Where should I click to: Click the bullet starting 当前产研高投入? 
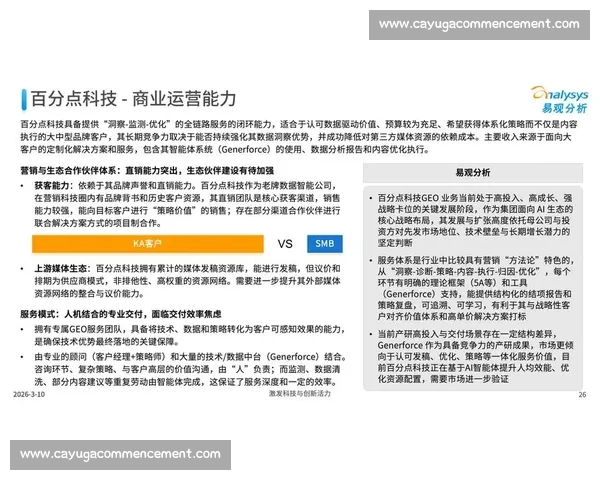[x=475, y=356]
